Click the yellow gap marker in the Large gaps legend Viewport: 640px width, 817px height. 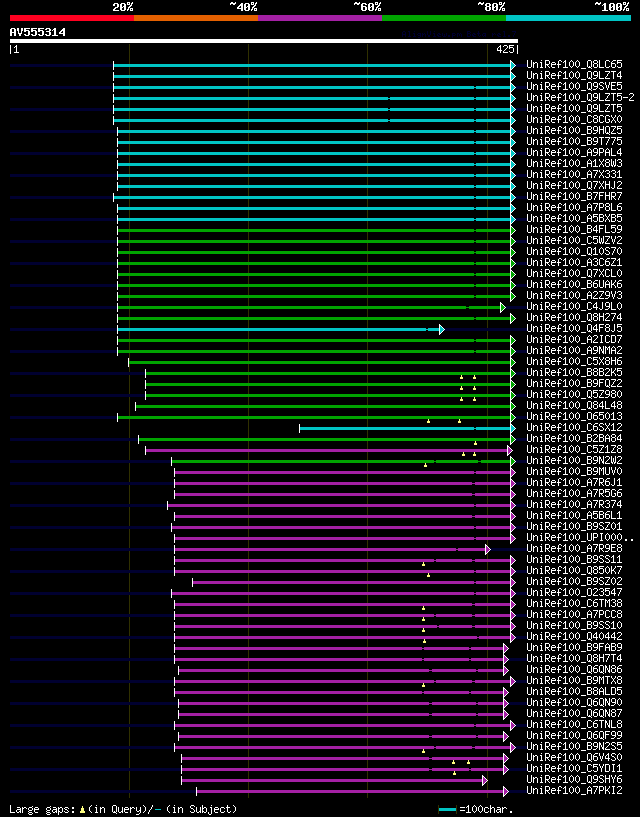[x=82, y=810]
